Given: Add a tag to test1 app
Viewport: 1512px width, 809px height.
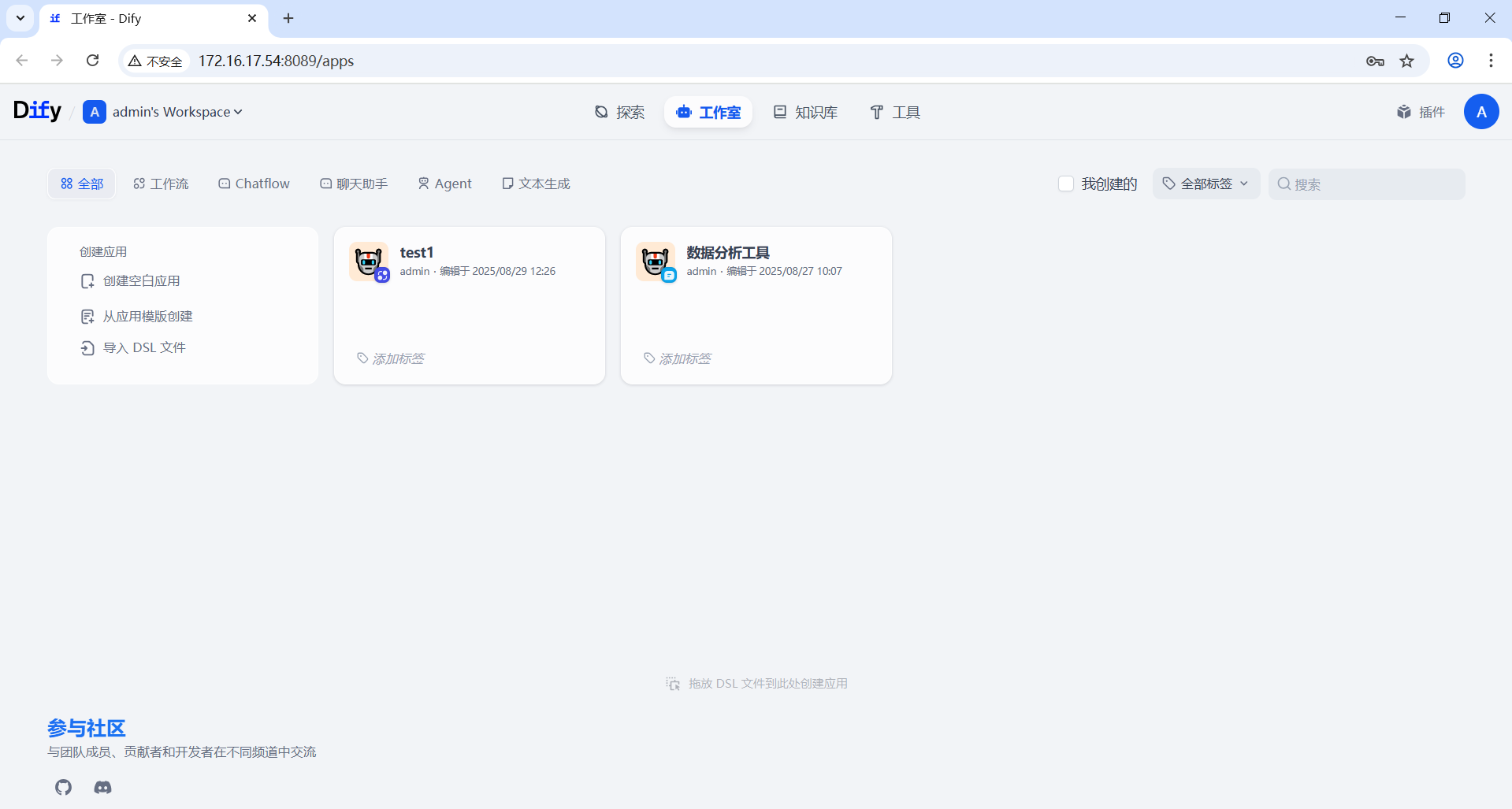Looking at the screenshot, I should [x=397, y=358].
